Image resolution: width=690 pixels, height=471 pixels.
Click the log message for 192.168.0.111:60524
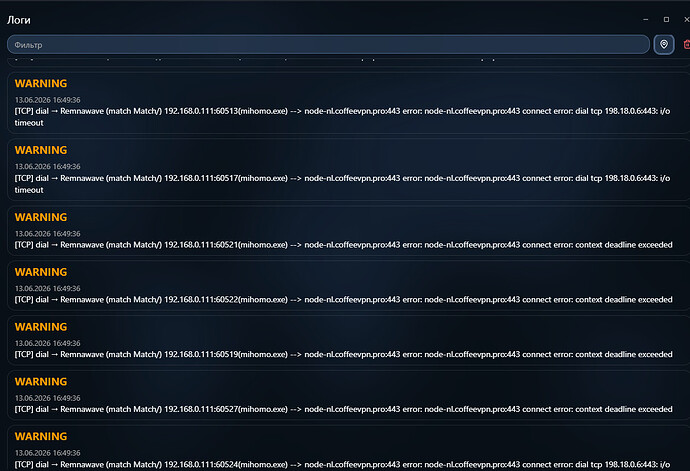coord(342,465)
